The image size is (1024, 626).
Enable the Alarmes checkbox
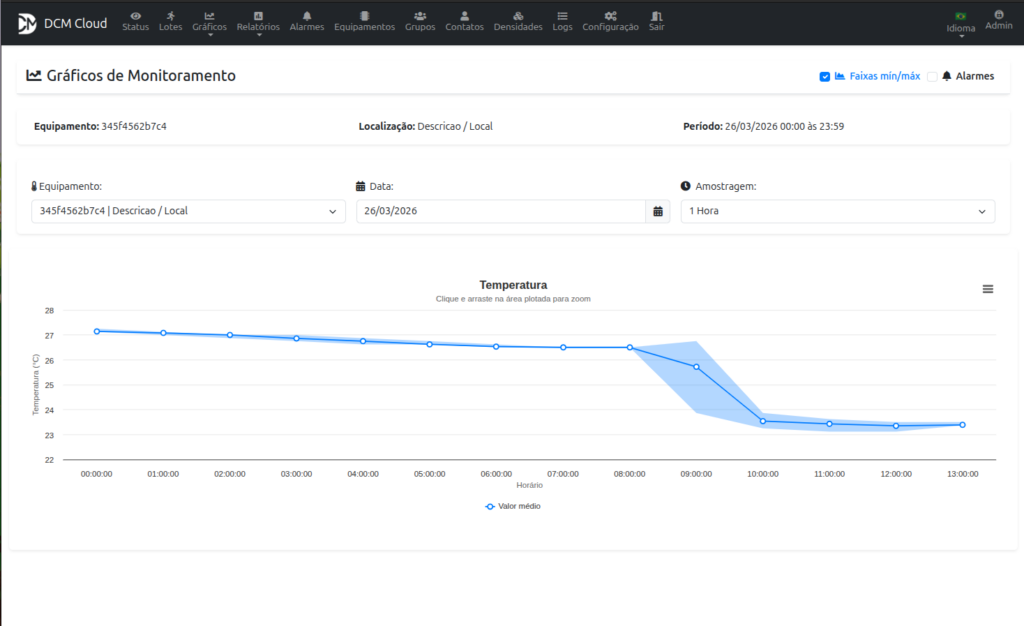click(932, 76)
